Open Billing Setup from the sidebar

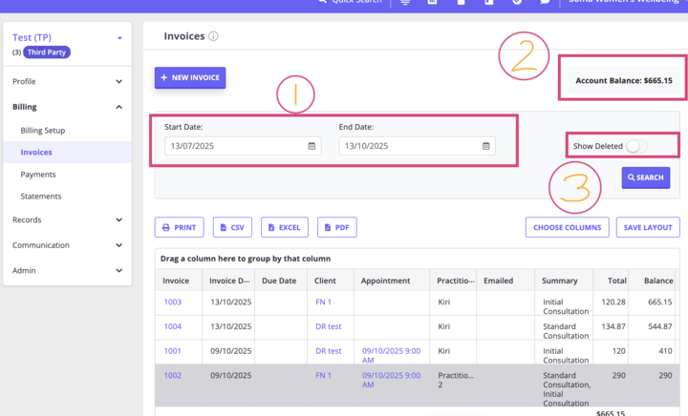(x=43, y=131)
